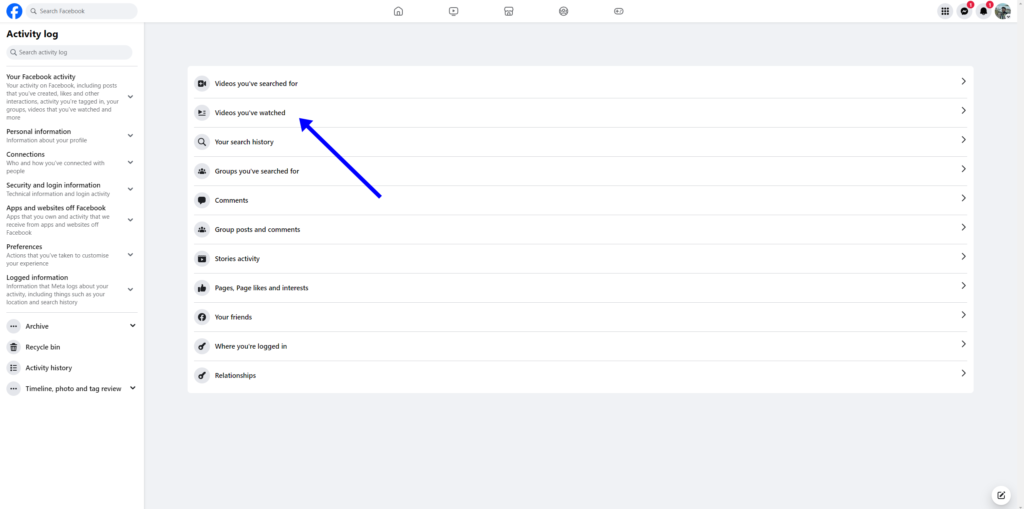The width and height of the screenshot is (1024, 509).
Task: Open the Gaming icon in top bar
Action: tap(618, 11)
